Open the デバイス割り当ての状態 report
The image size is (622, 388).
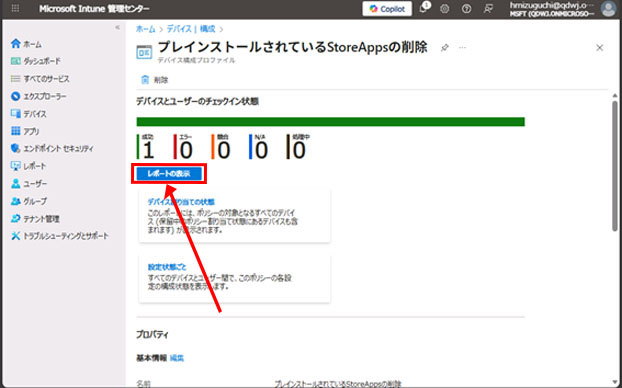181,202
